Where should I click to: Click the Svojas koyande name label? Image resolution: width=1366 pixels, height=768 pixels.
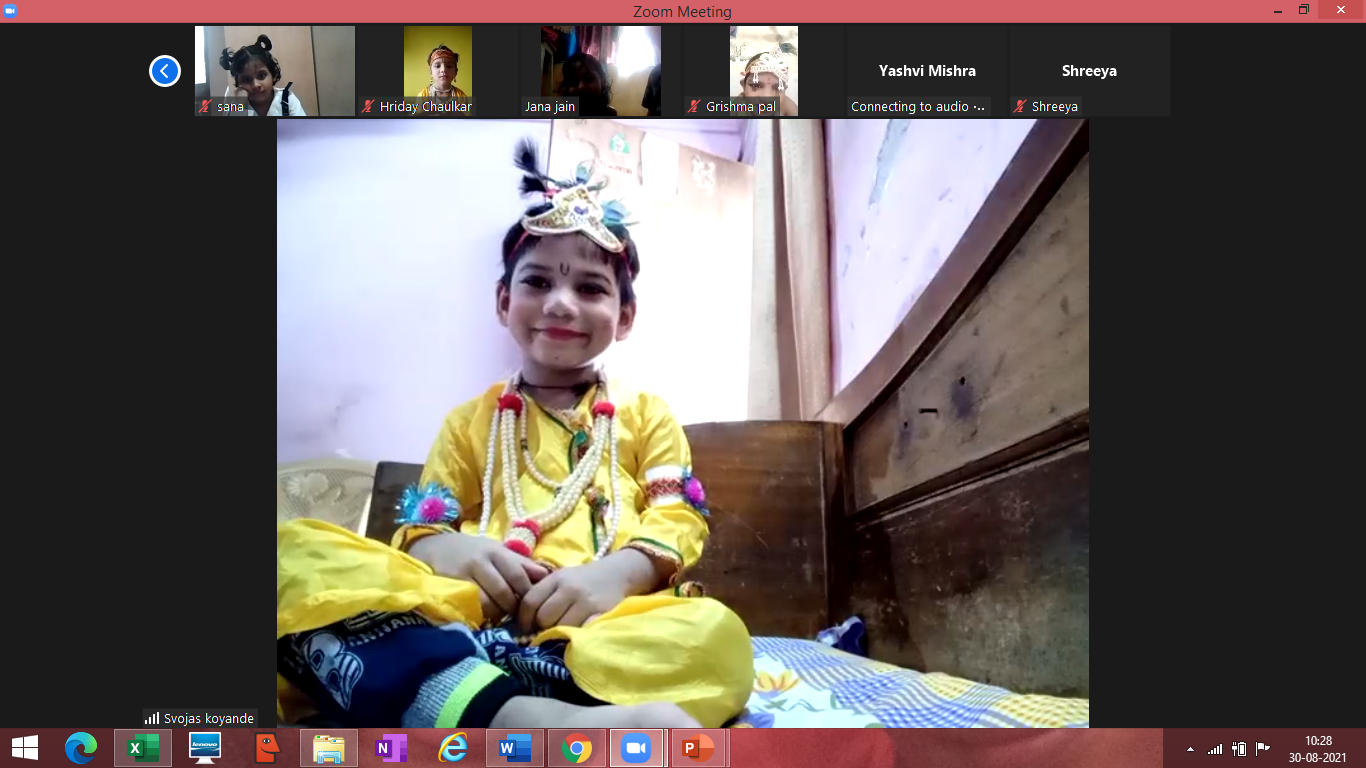click(209, 718)
